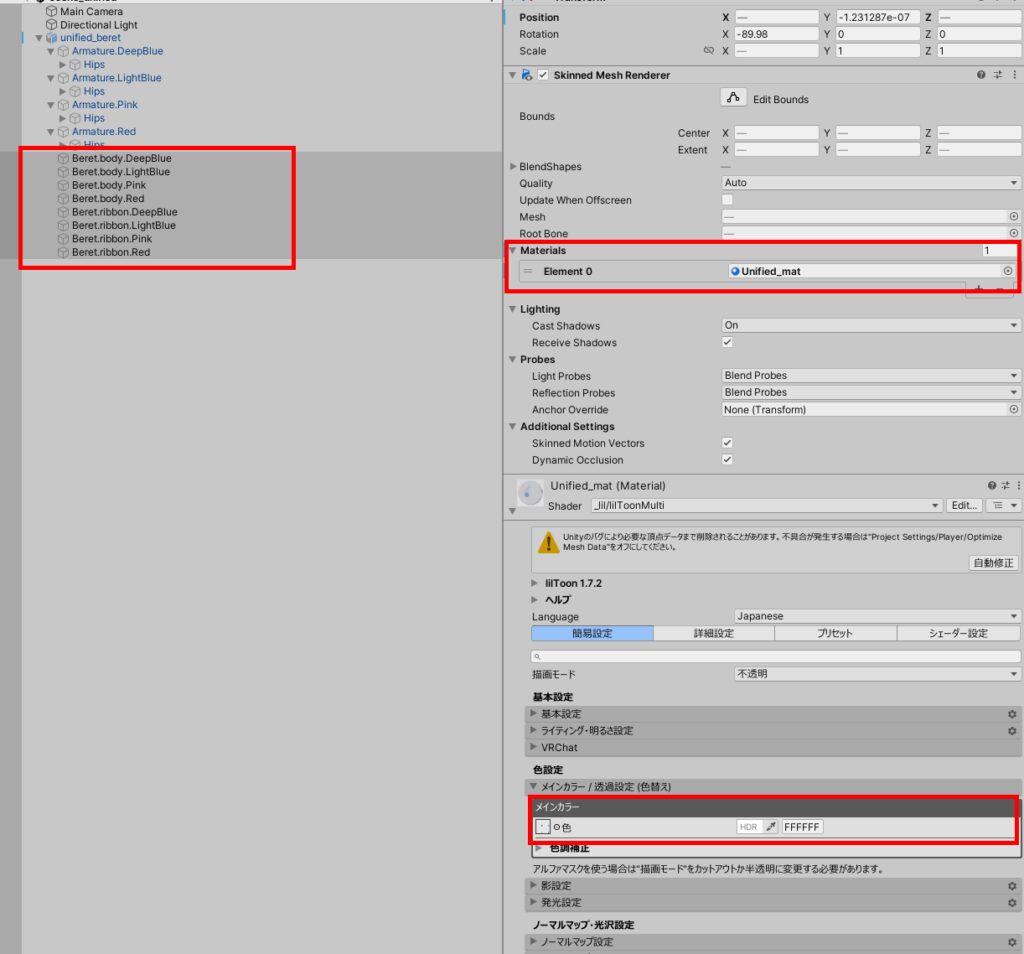Open the Cast Shadows dropdown
The image size is (1024, 954).
pos(871,325)
